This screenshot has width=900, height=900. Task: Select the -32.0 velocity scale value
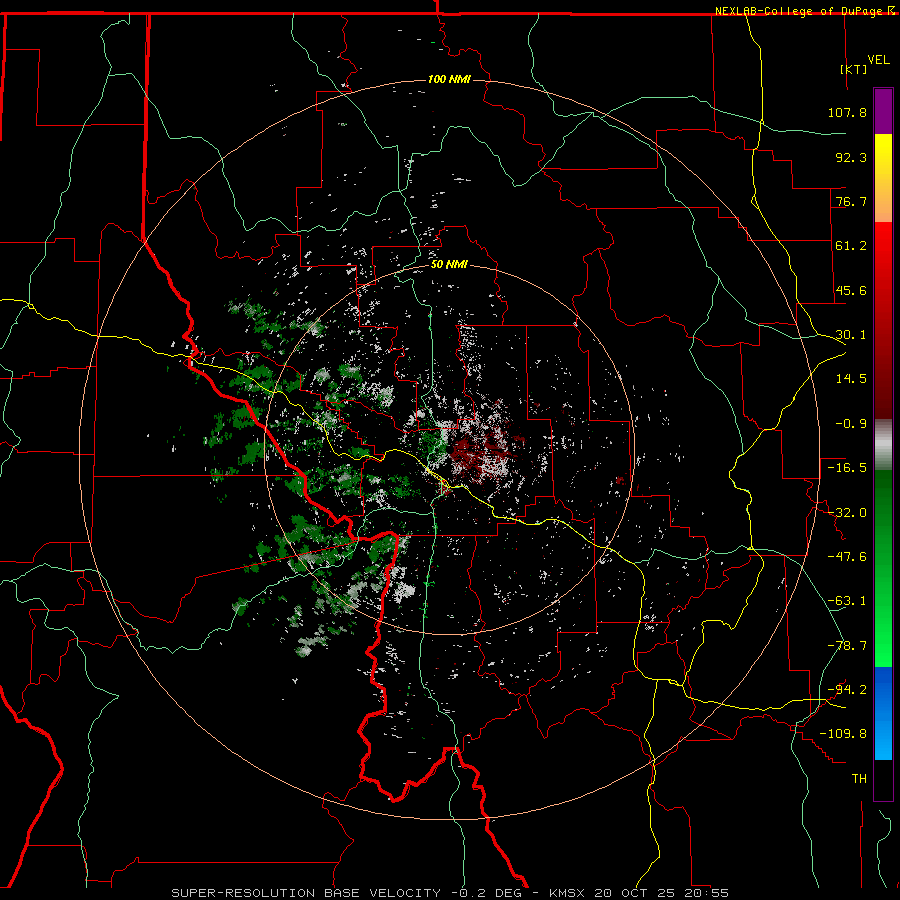tap(847, 513)
